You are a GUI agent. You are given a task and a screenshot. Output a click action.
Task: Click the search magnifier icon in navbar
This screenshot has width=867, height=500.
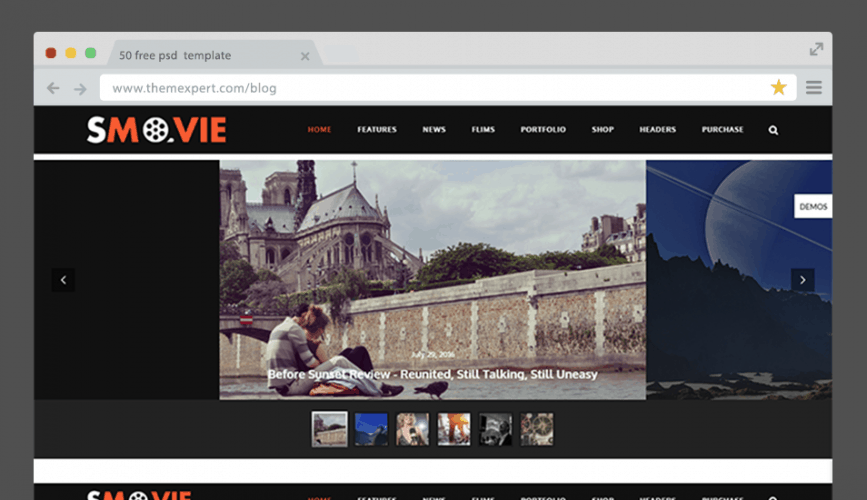click(x=773, y=130)
